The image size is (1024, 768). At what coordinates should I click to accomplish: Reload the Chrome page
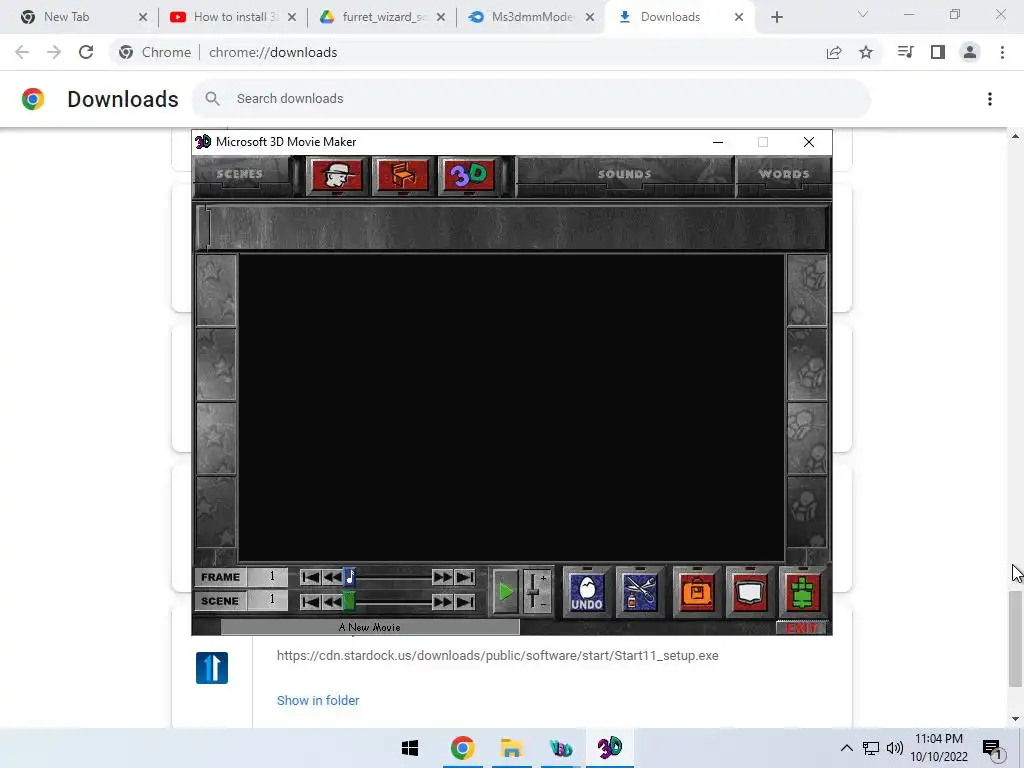pyautogui.click(x=86, y=52)
